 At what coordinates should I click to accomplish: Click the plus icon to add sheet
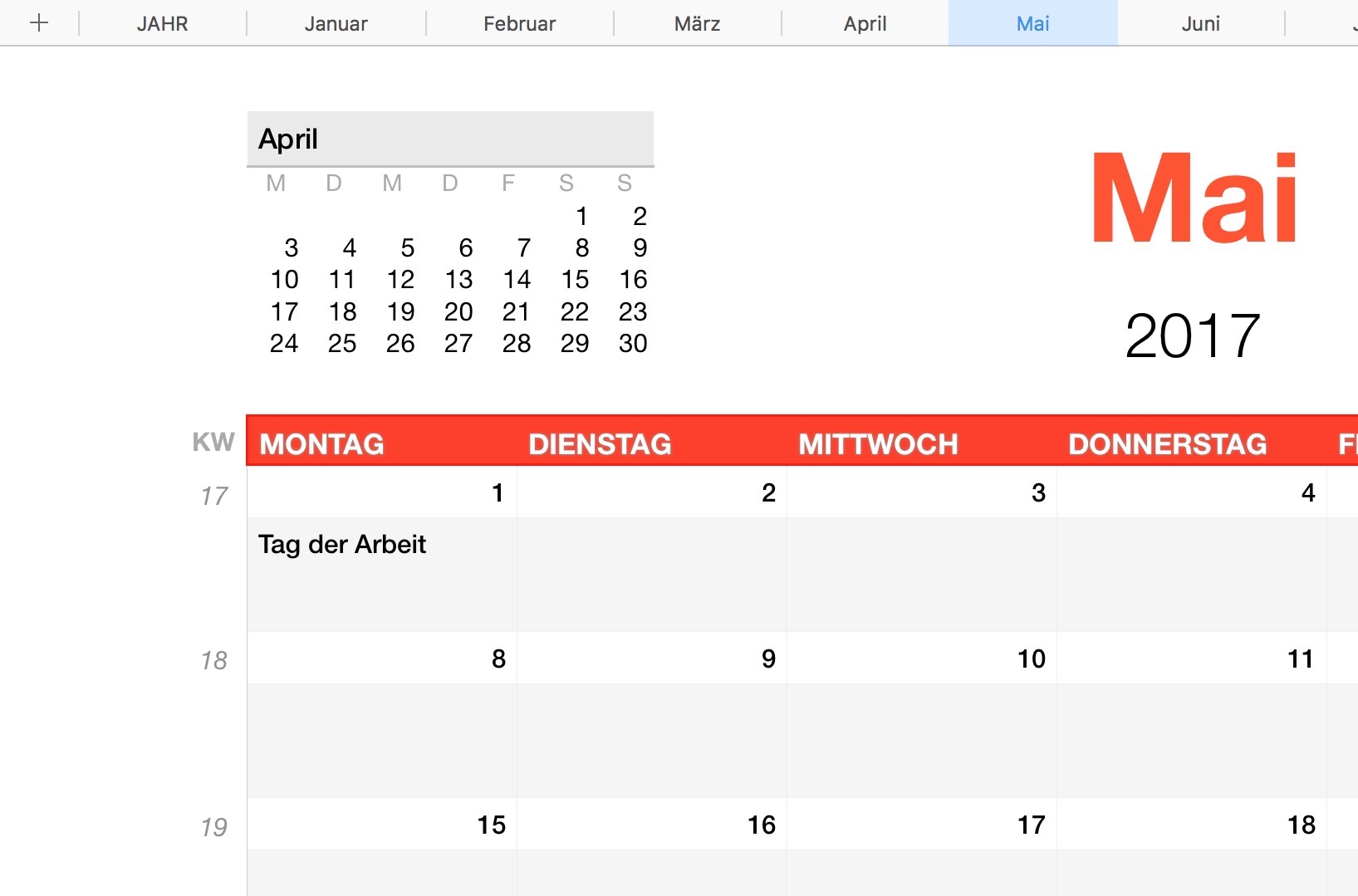point(39,23)
